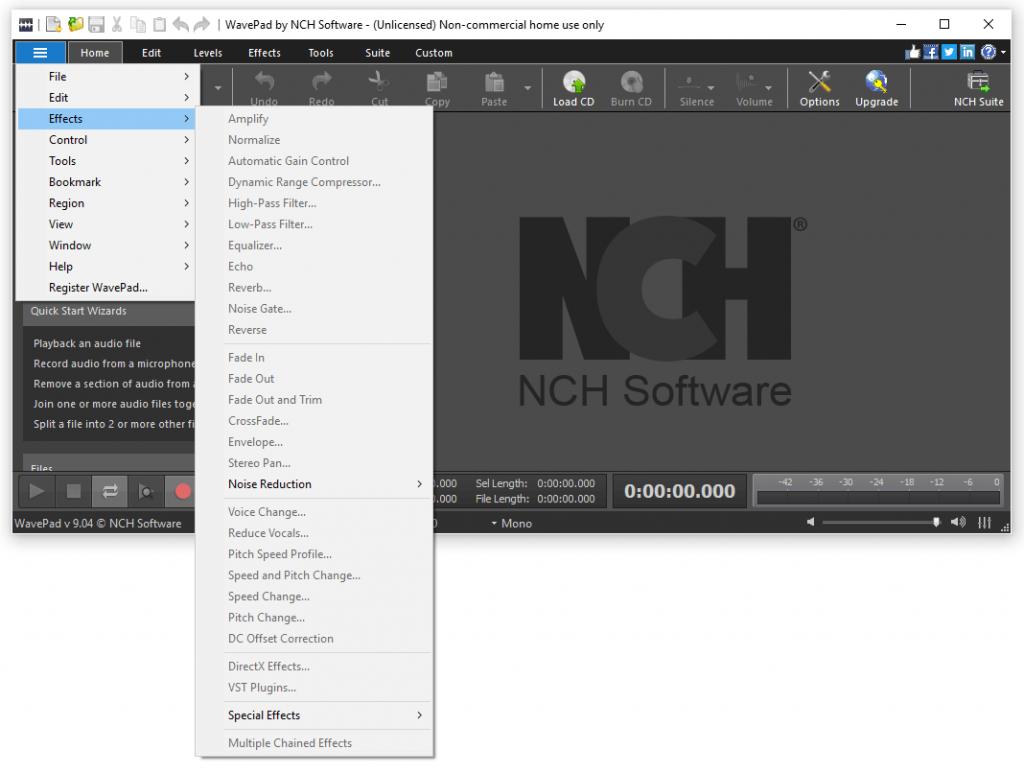Open the Mono channel dropdown
Viewport: 1024px width, 773px height.
pyautogui.click(x=511, y=523)
